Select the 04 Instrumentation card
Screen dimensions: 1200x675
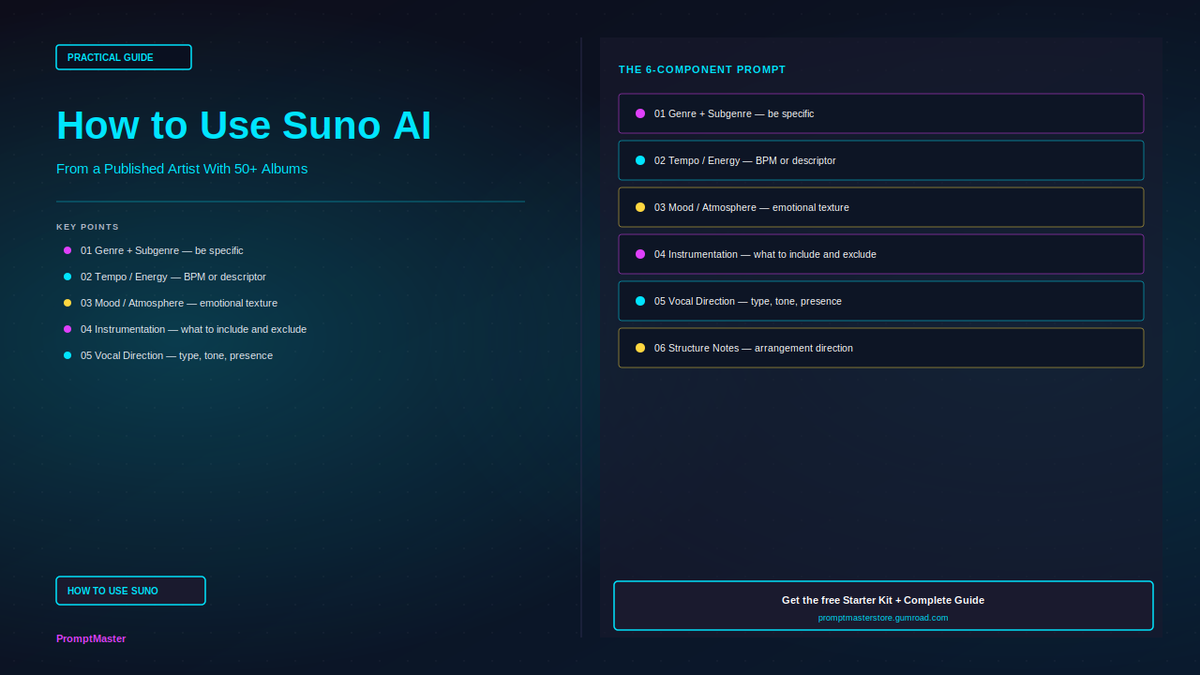pyautogui.click(x=881, y=254)
